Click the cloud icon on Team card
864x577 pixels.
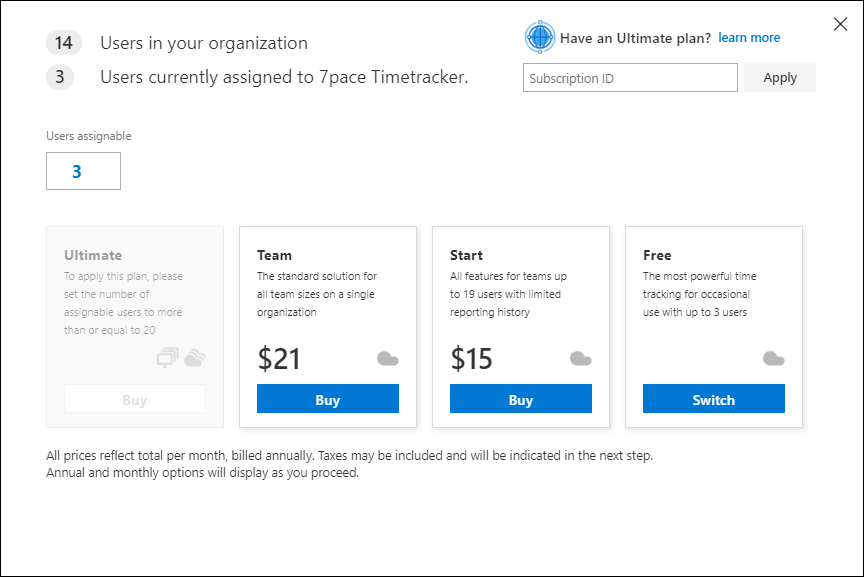click(388, 359)
